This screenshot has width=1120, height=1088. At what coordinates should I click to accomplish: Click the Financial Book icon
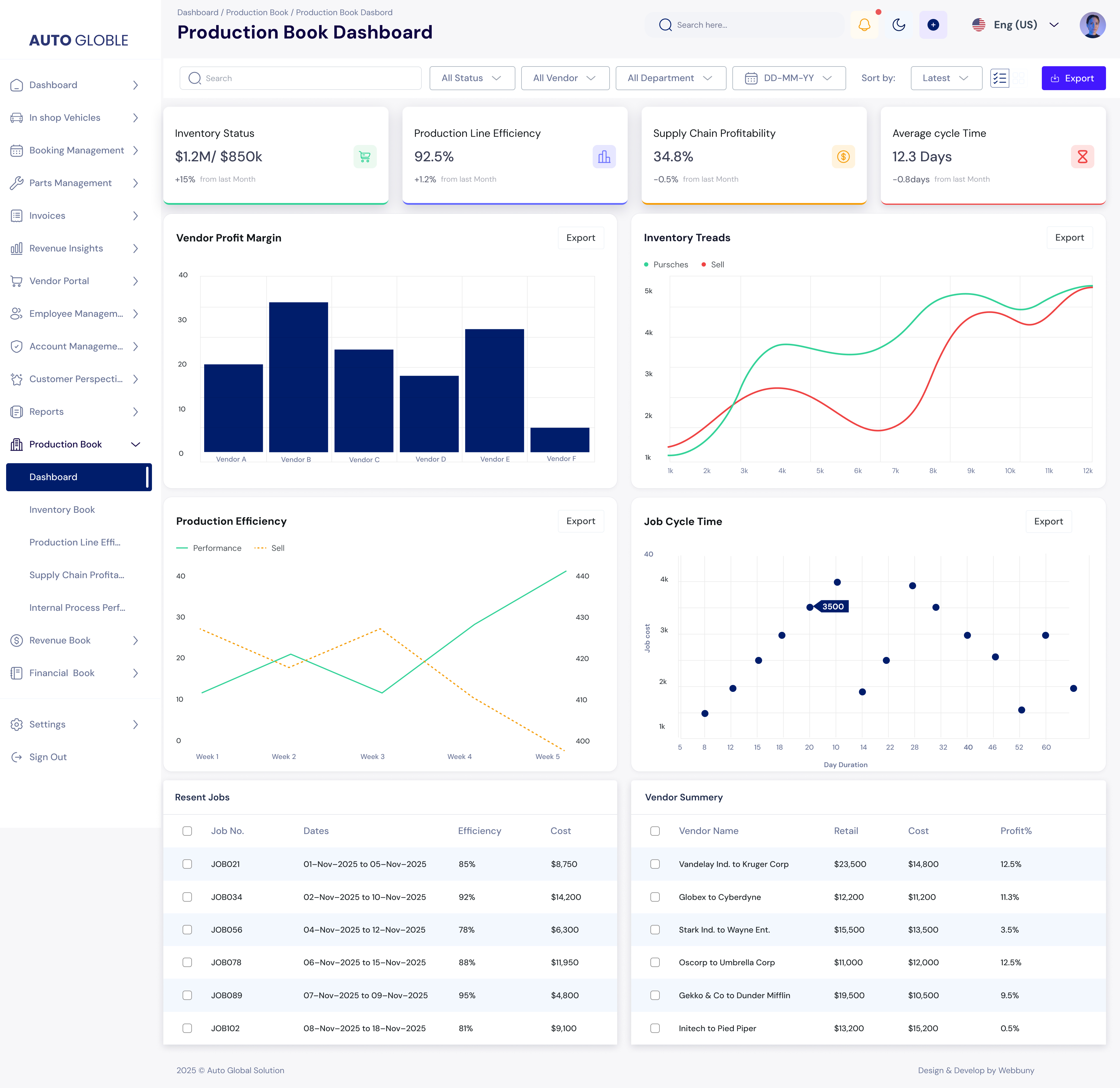17,673
